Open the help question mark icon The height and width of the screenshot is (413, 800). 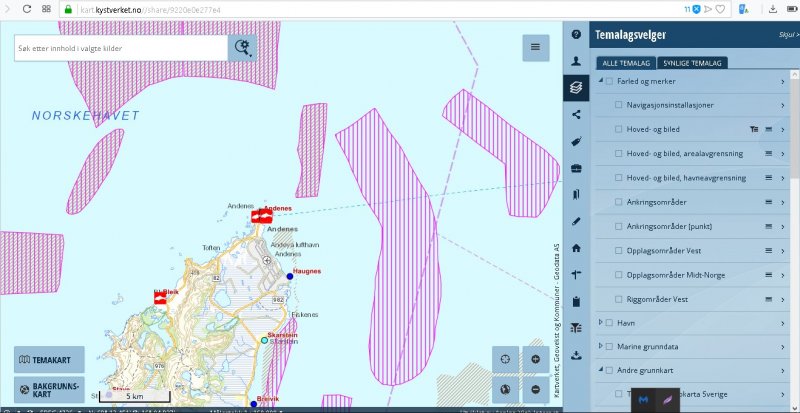pyautogui.click(x=576, y=34)
